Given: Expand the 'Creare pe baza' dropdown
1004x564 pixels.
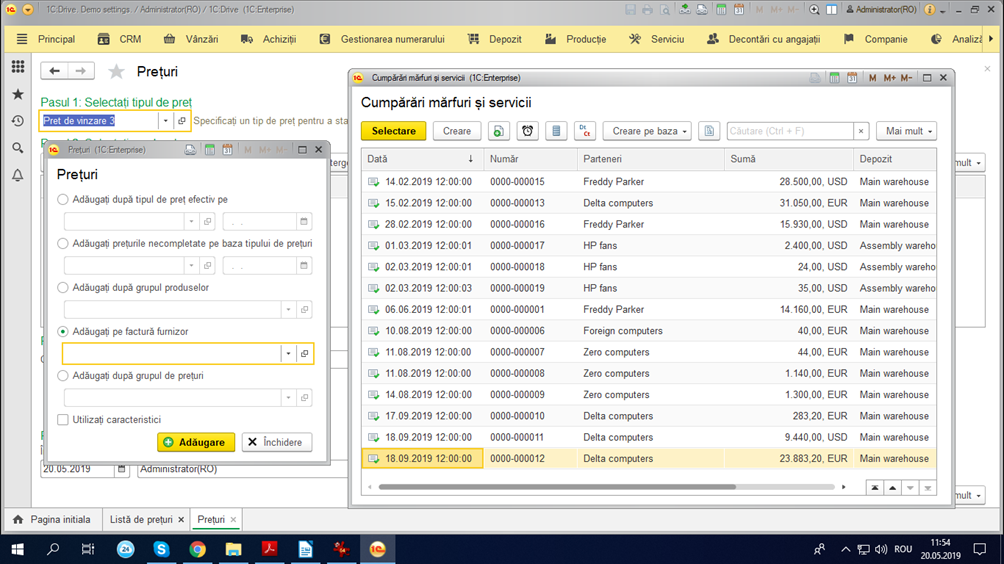Looking at the screenshot, I should 647,131.
